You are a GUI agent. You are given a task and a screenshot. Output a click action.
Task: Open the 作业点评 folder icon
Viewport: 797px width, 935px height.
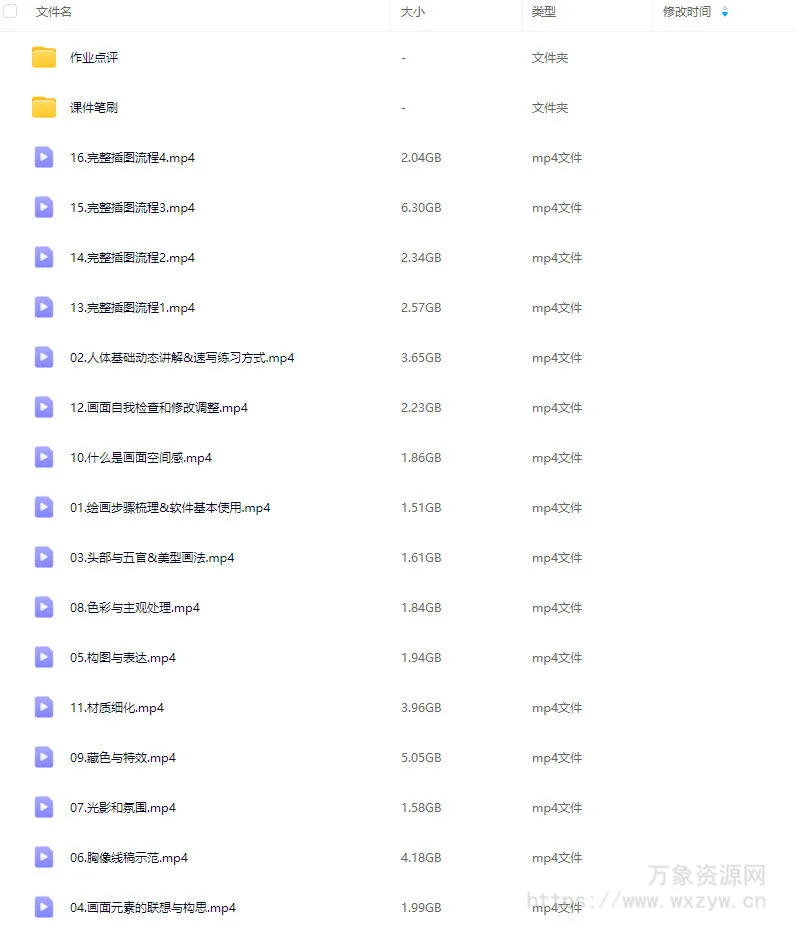(44, 57)
